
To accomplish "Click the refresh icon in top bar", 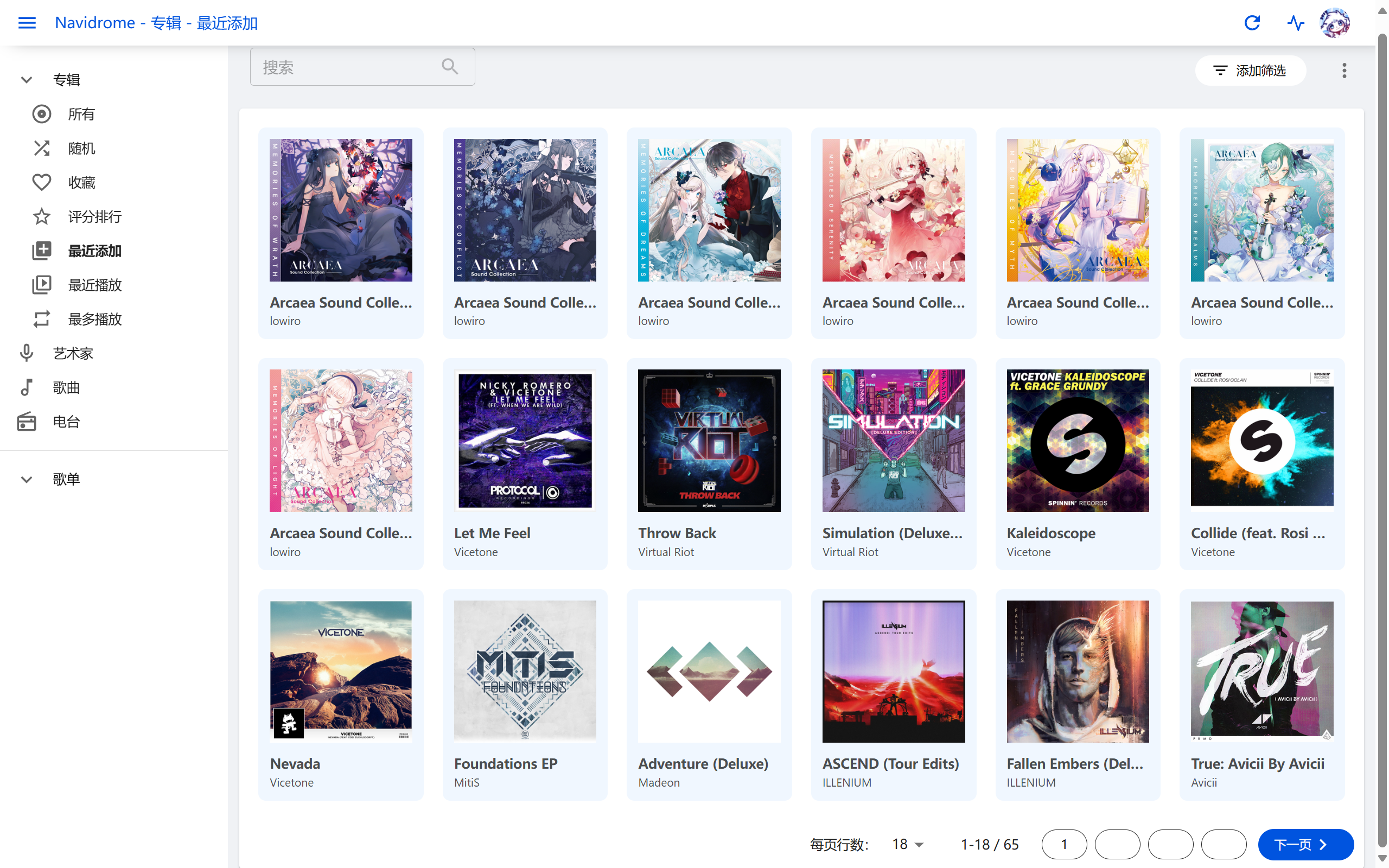I will click(x=1252, y=23).
